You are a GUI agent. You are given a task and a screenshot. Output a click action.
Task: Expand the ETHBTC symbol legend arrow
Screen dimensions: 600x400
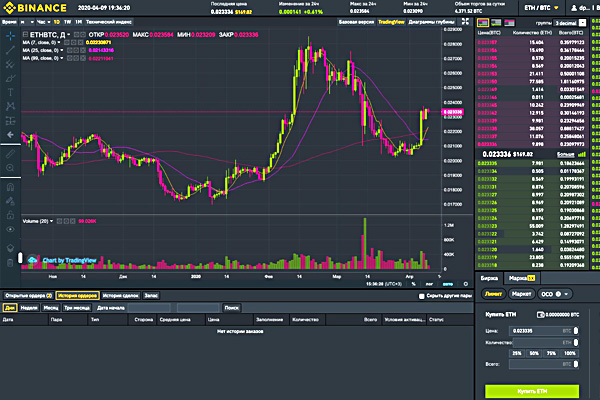pos(69,34)
